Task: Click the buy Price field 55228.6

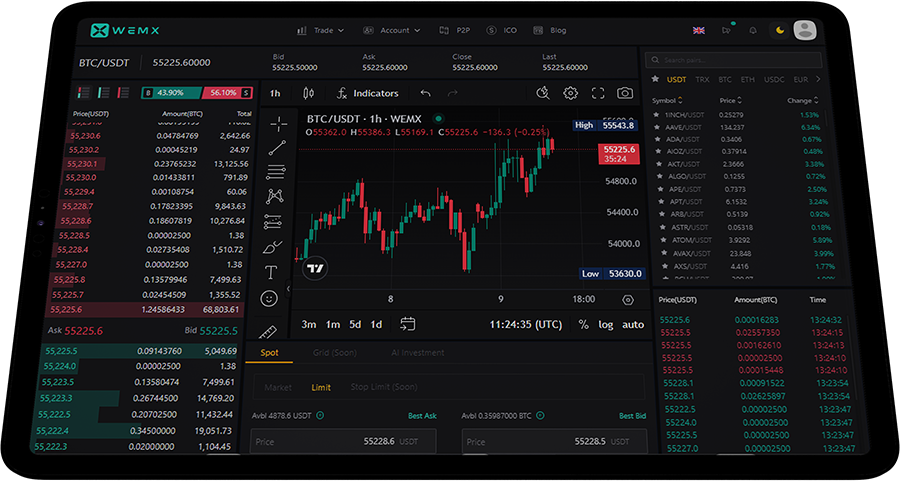Action: coord(343,441)
